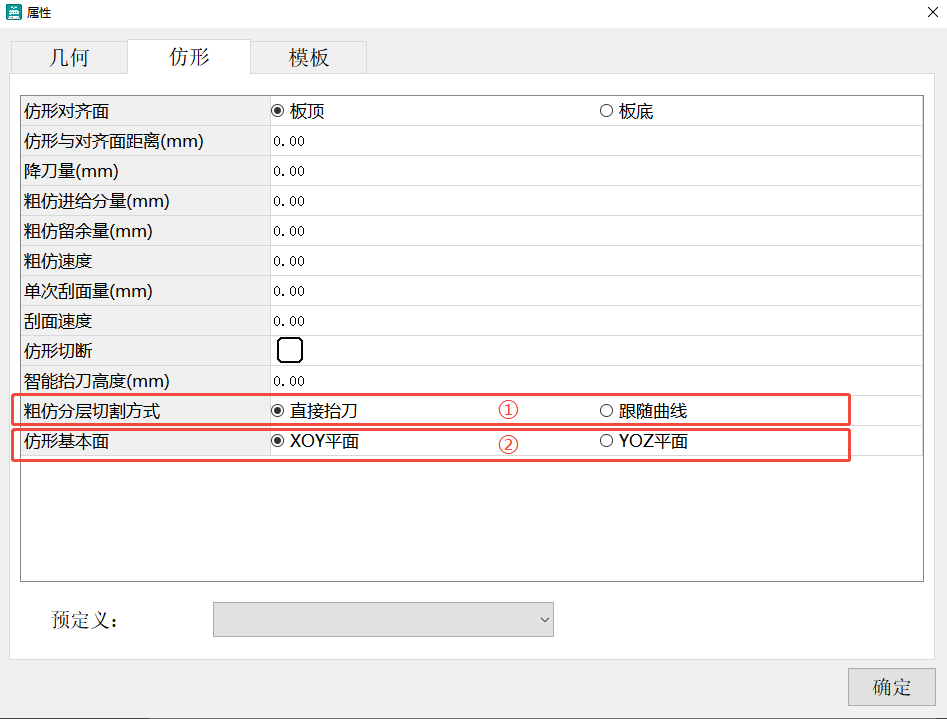947x719 pixels.
Task: Open the 模板 tab
Action: (x=308, y=57)
